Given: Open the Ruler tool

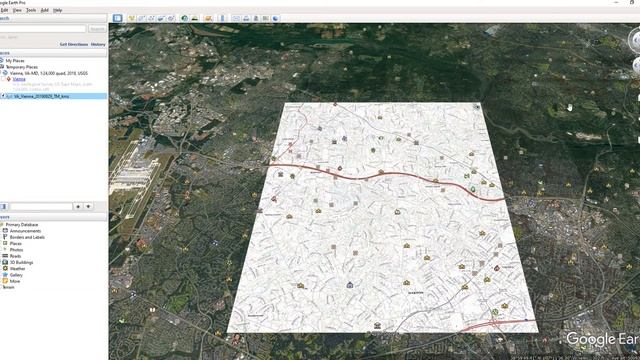Looking at the screenshot, I should click(x=222, y=18).
